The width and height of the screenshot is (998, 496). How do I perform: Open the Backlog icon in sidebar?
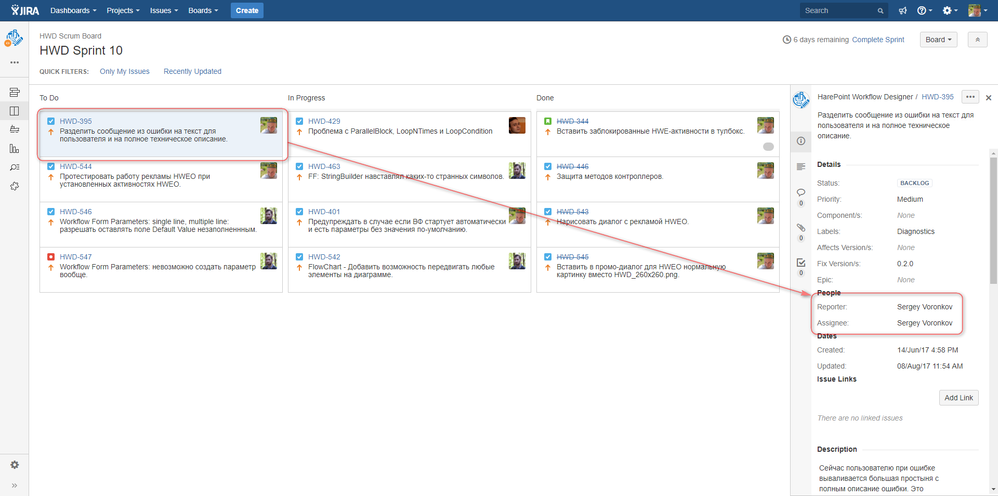[14, 92]
